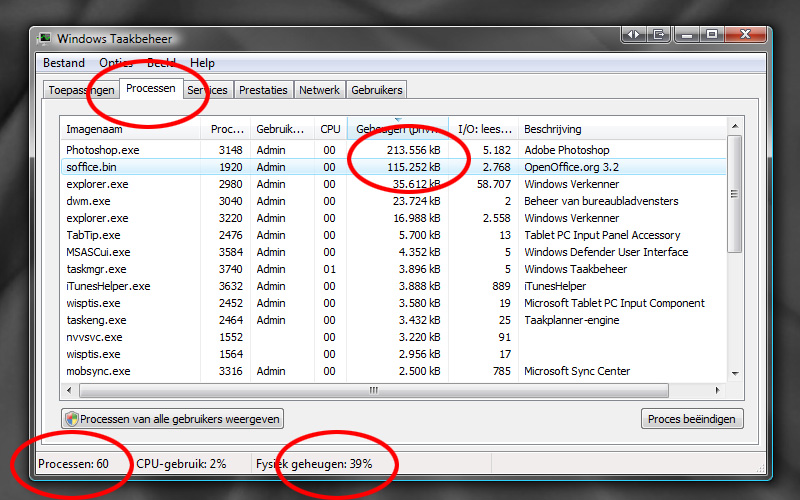Click the Processen: 60 status entry
This screenshot has height=500, width=800.
click(x=73, y=464)
